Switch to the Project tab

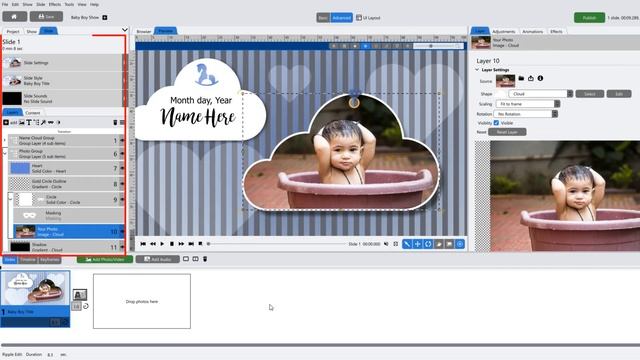13,31
